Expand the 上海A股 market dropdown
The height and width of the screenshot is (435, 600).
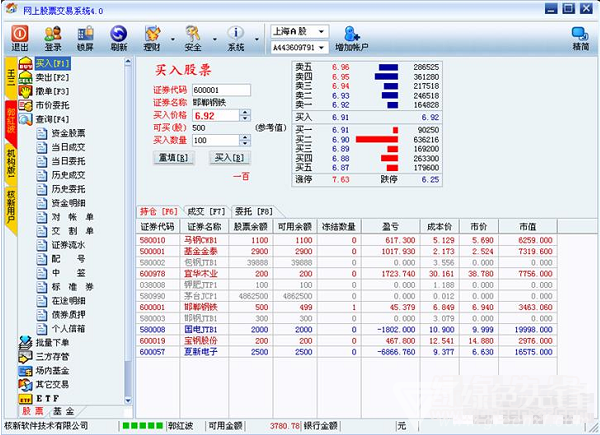[x=321, y=31]
